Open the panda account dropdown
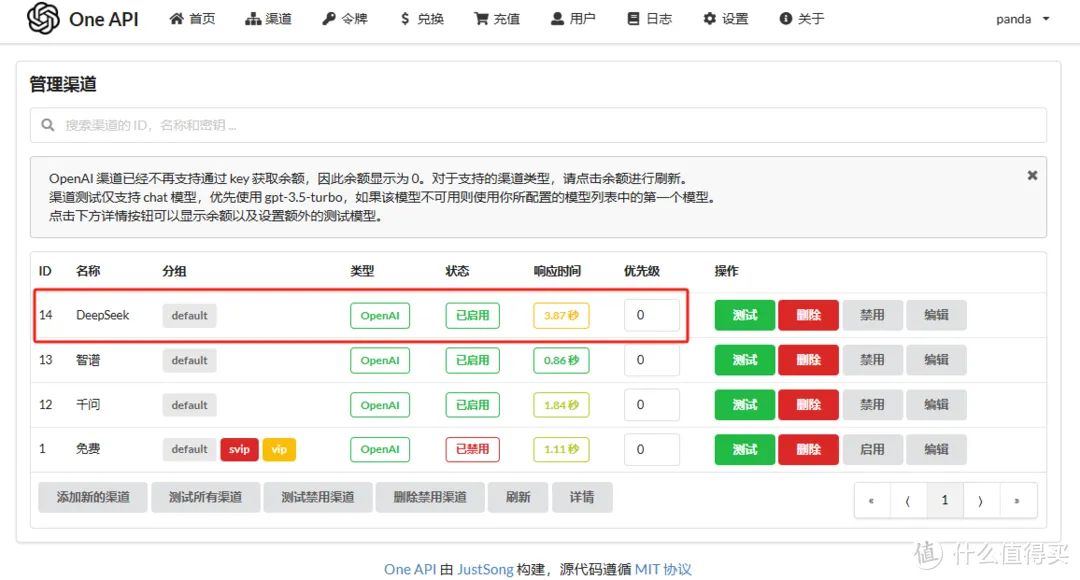The image size is (1080, 580). (x=1020, y=18)
